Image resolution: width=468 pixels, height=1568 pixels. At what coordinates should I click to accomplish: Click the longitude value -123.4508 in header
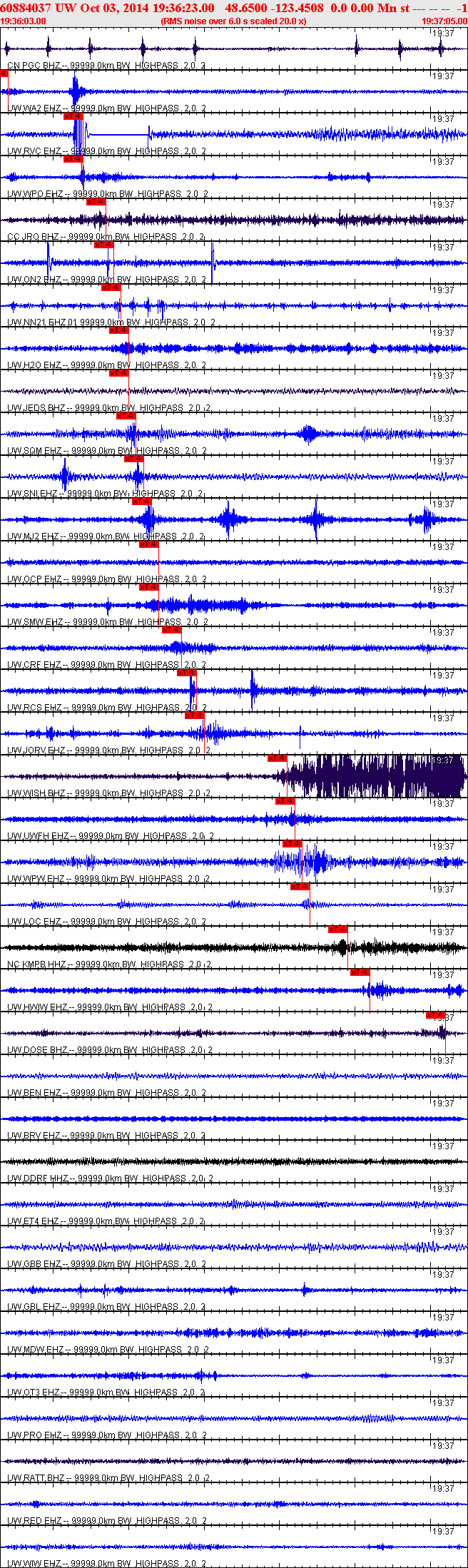298,8
